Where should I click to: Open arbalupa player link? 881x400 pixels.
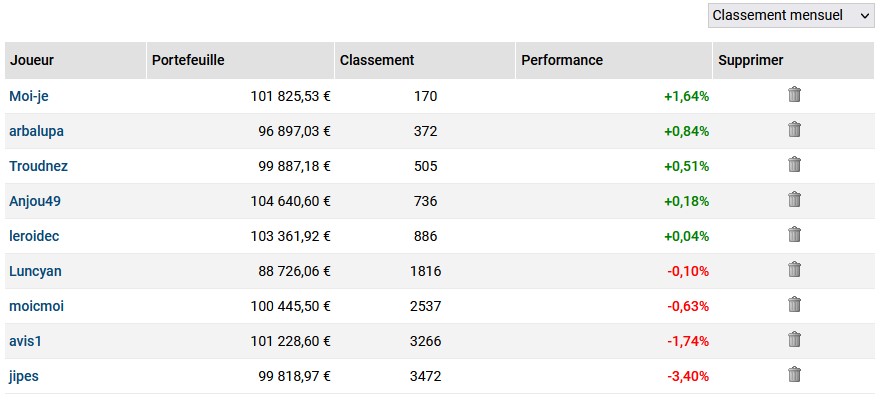tap(37, 131)
